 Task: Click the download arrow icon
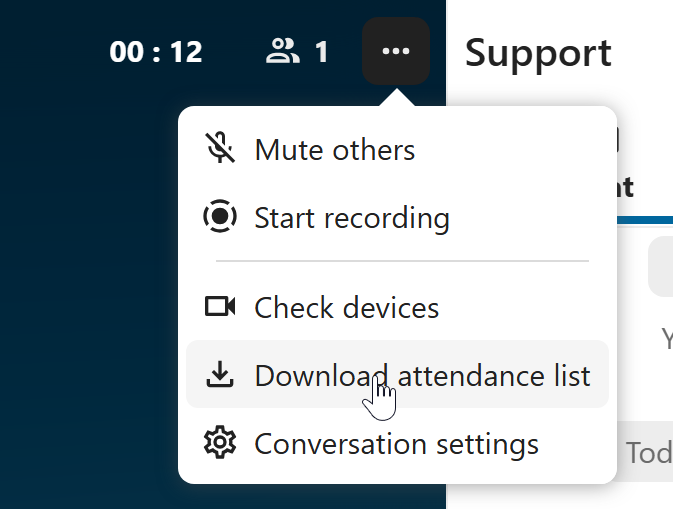tap(219, 375)
